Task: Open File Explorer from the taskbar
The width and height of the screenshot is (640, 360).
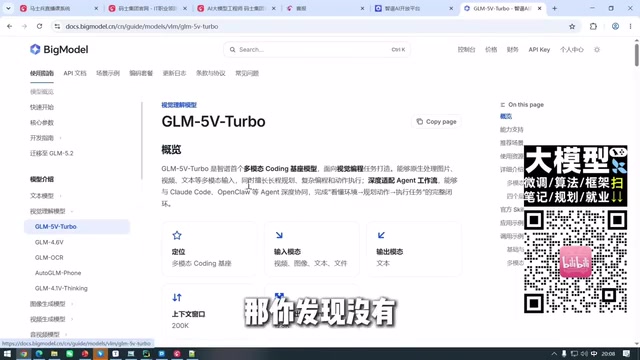Action: tap(54, 353)
